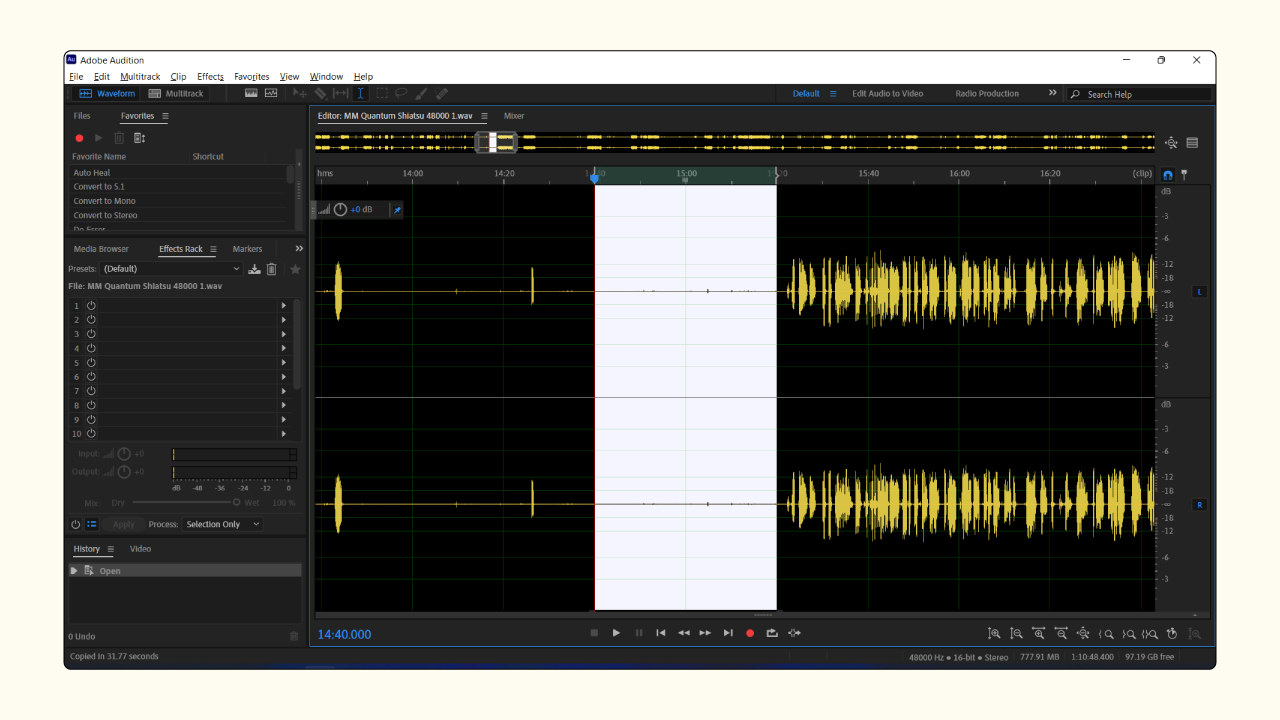Choose Edit Audio to Video workspace

[887, 94]
